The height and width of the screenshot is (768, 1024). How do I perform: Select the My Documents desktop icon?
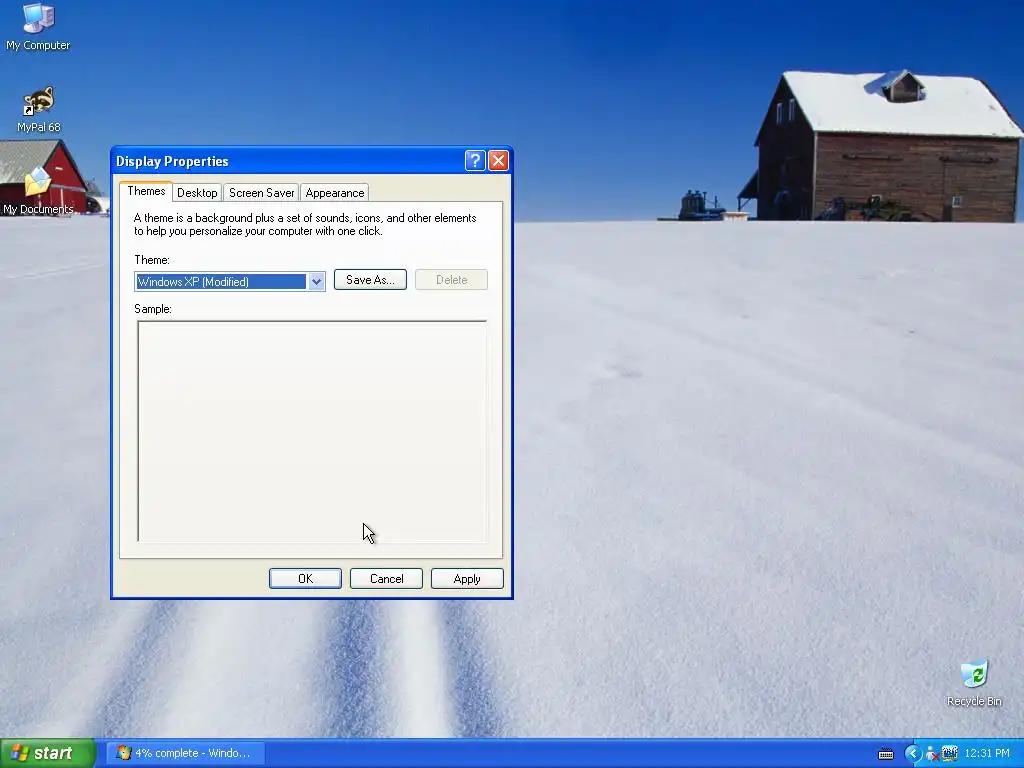(38, 191)
